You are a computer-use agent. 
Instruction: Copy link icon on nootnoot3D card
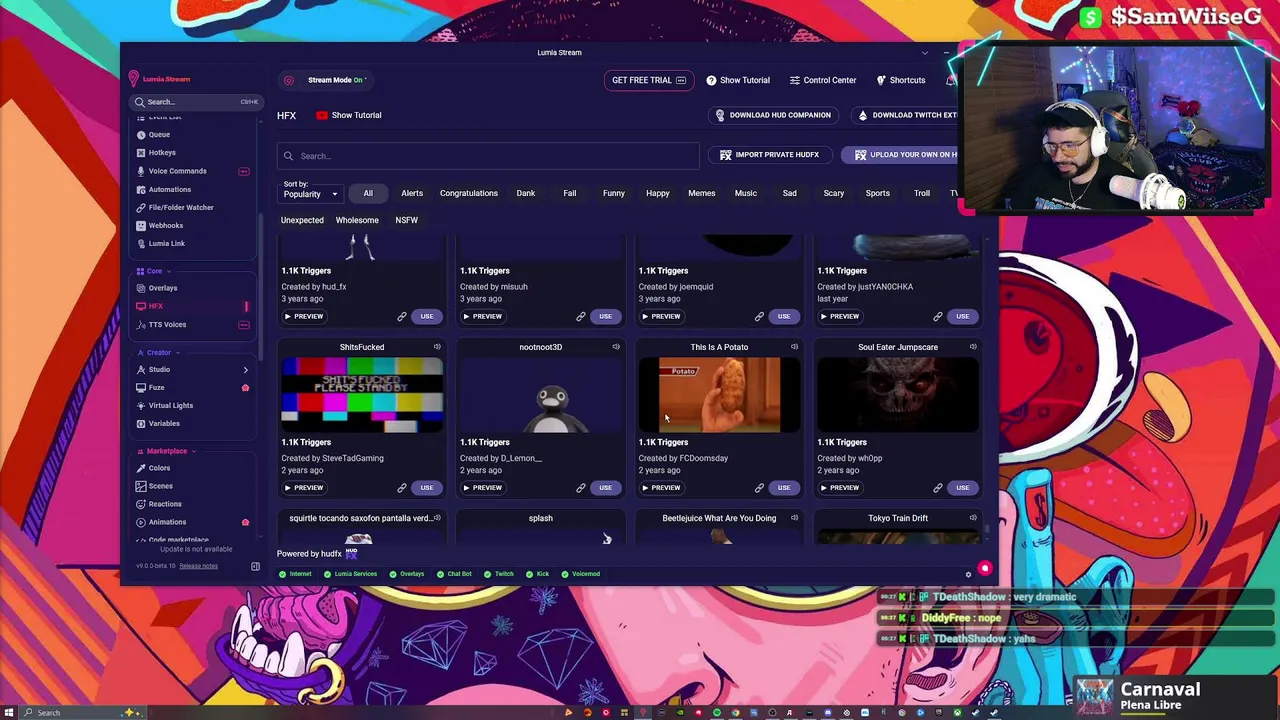[581, 488]
